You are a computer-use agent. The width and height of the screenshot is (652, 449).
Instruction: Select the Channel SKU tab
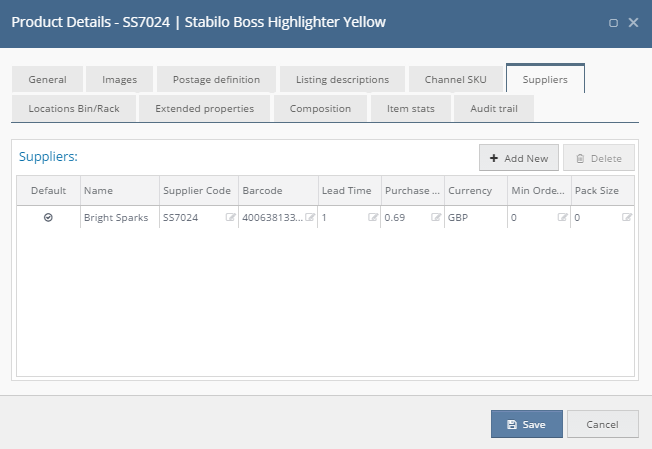[x=455, y=79]
